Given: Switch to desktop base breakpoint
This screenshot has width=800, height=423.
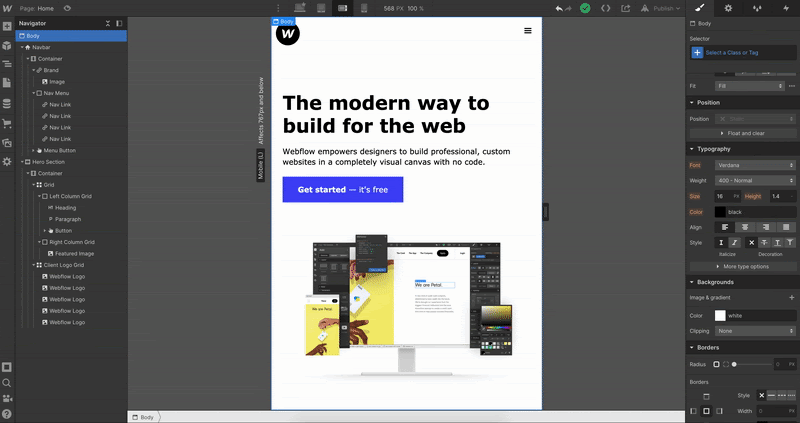Looking at the screenshot, I should (x=300, y=8).
